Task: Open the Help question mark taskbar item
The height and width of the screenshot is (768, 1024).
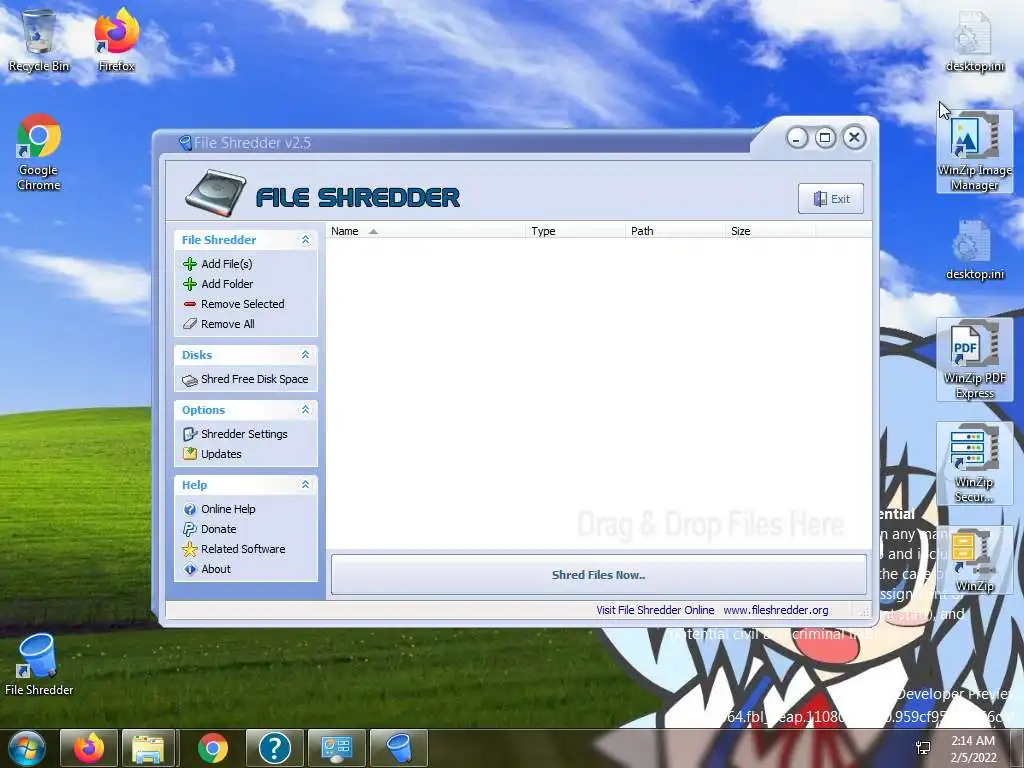Action: tap(274, 748)
